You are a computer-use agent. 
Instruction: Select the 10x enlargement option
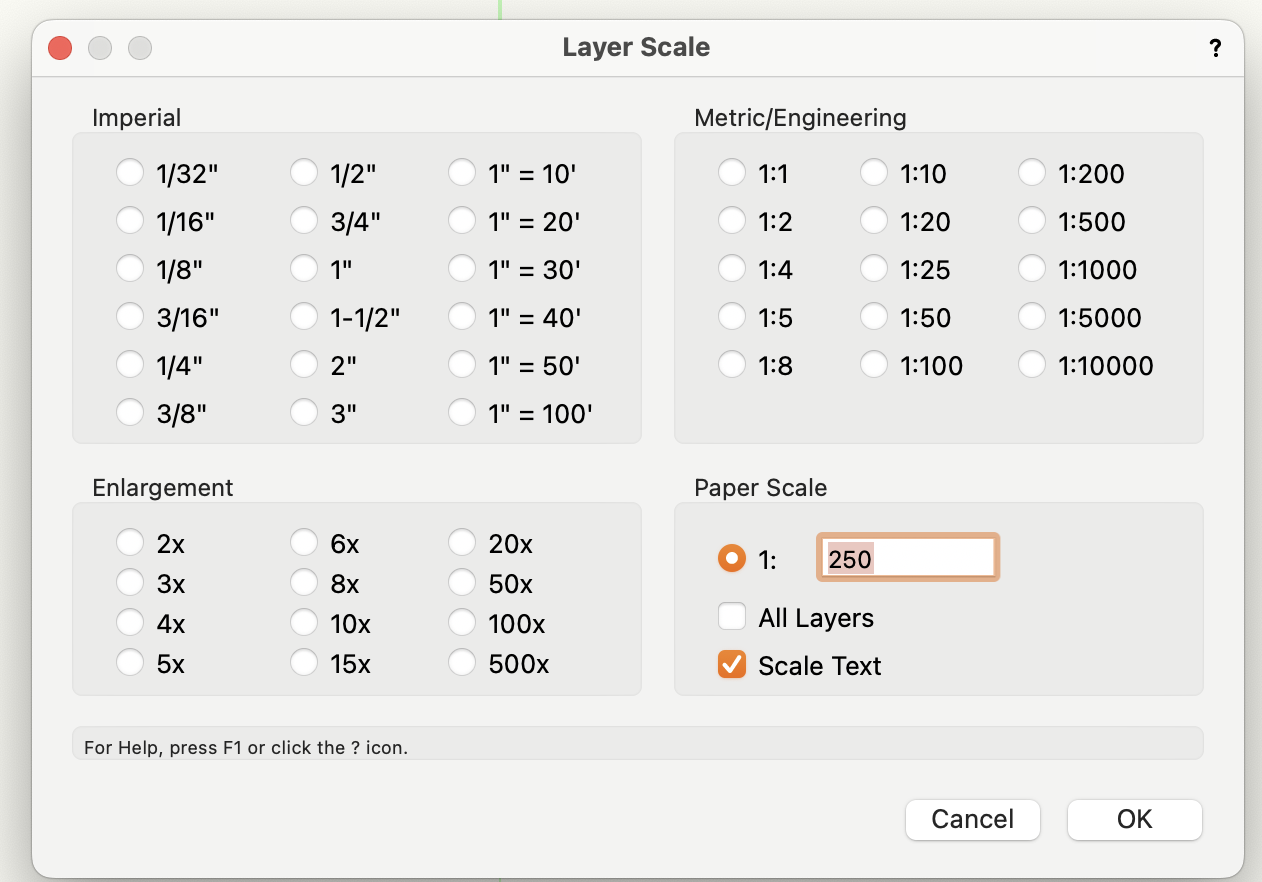(x=304, y=622)
